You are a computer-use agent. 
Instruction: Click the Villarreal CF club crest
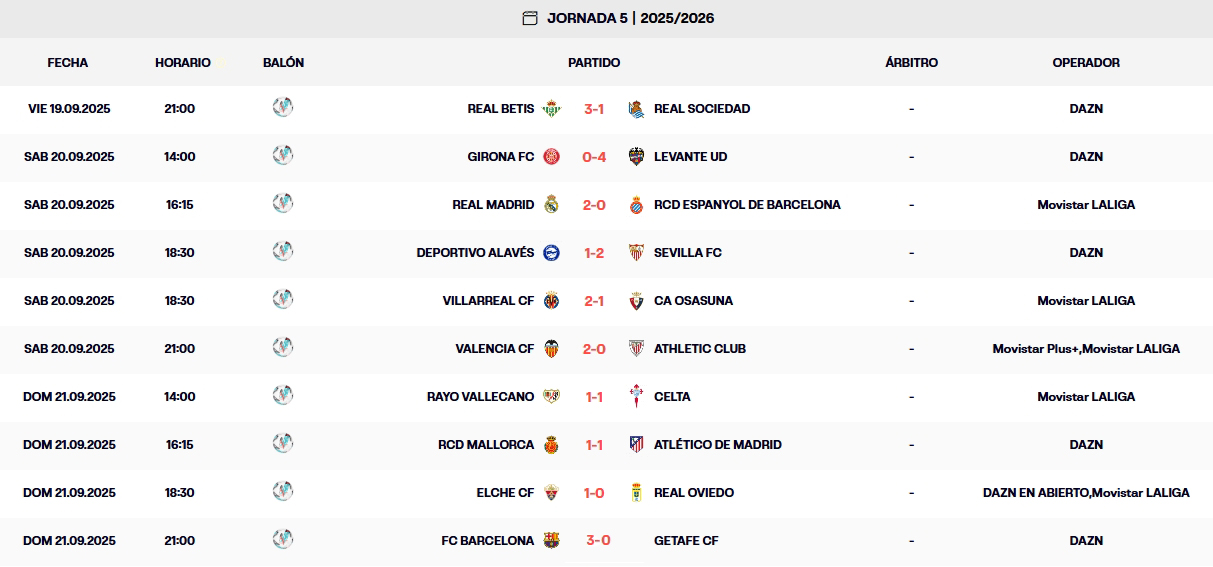[x=552, y=301]
